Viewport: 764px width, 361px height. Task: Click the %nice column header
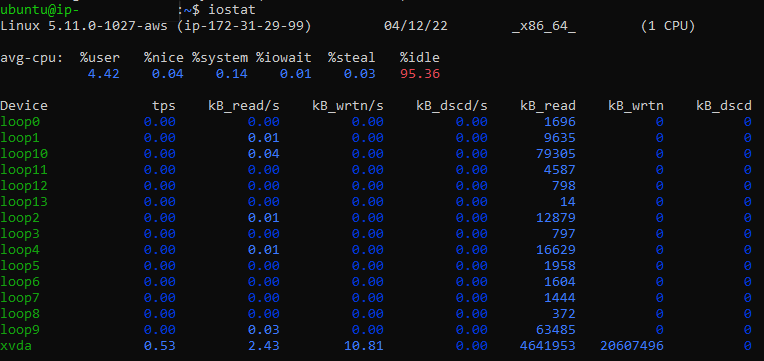164,58
